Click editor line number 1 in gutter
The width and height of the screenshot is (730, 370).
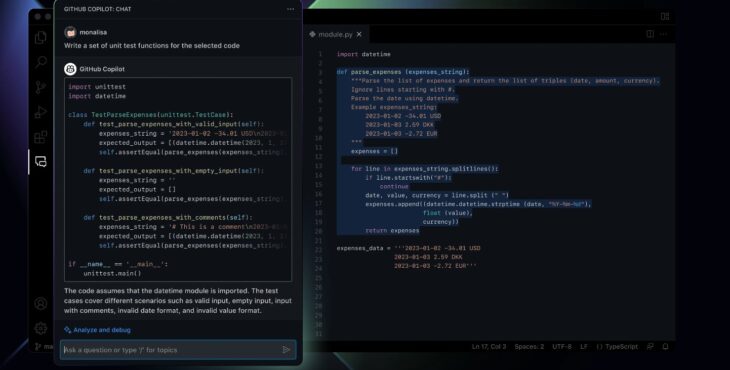click(x=320, y=54)
